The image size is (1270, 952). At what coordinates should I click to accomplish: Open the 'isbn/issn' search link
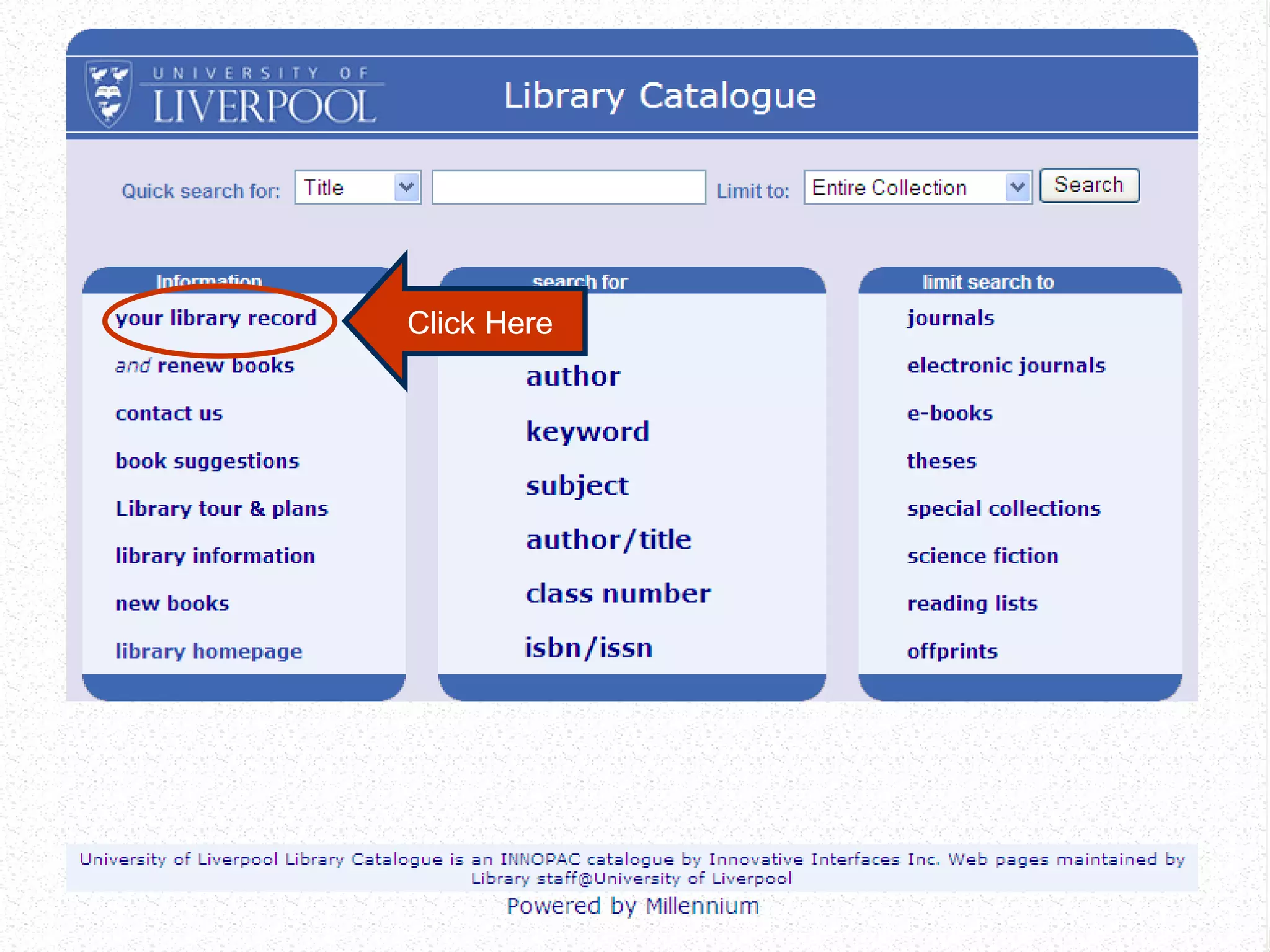click(x=588, y=648)
